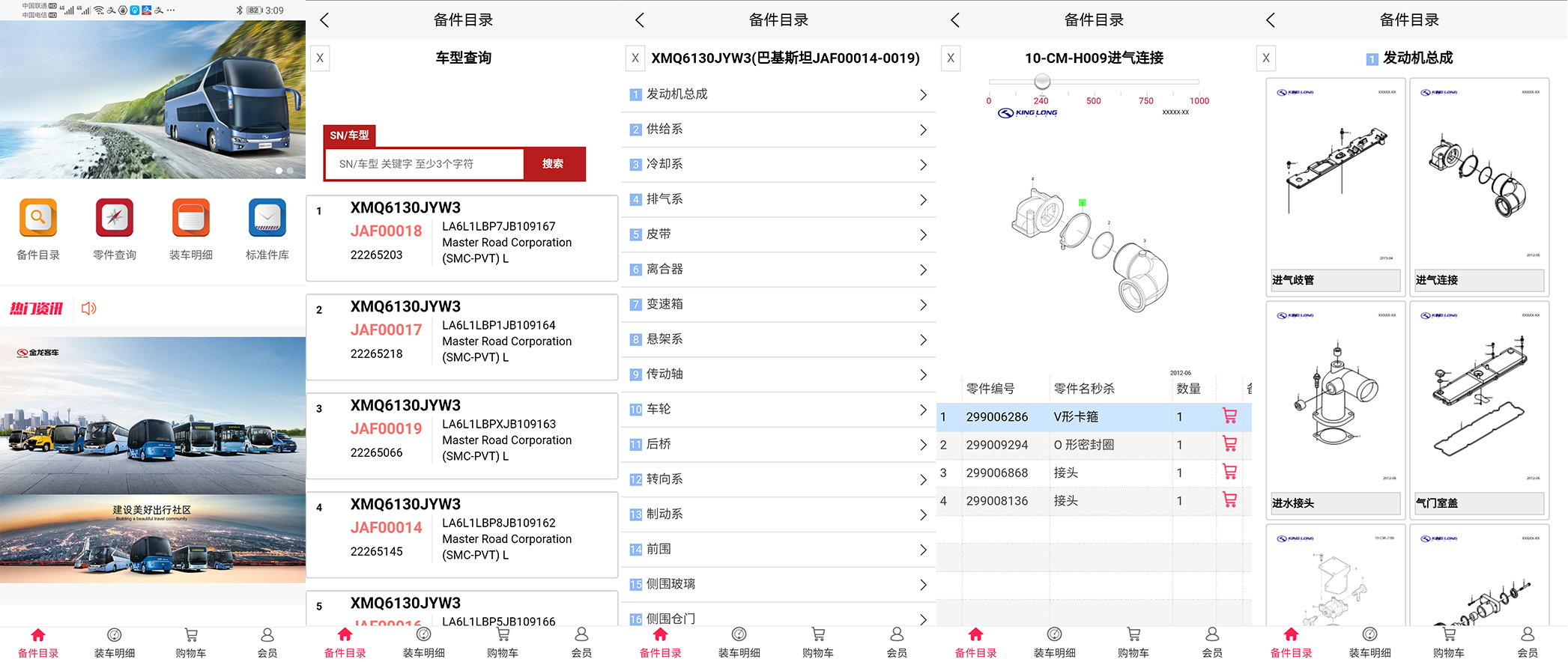Open the 后桥 category
Viewport: 1568px width, 662px height.
[x=778, y=445]
